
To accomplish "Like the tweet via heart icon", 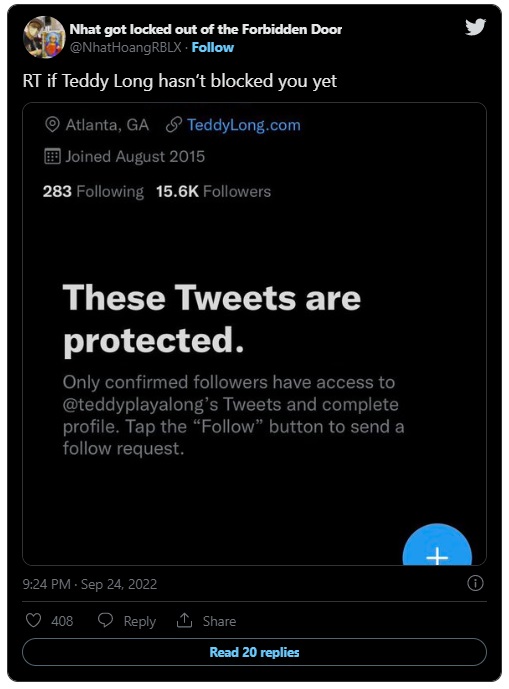I will [33, 620].
